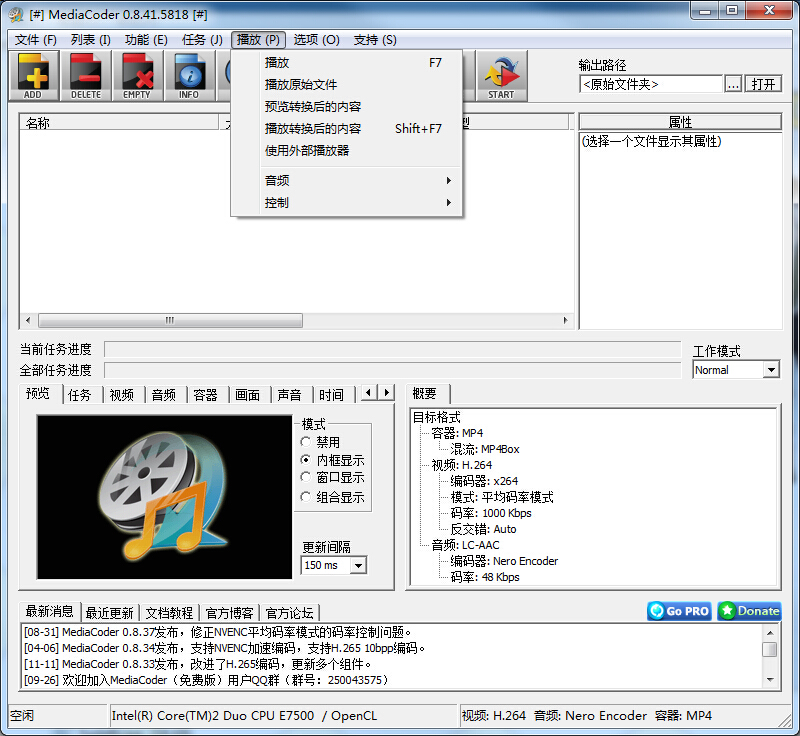Switch to the 任务 settings tab
This screenshot has width=800, height=736.
click(x=80, y=395)
